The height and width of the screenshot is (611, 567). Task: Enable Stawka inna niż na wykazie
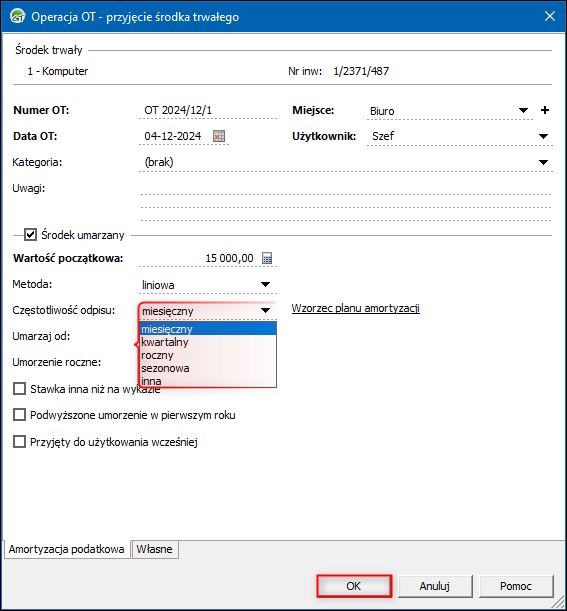point(19,388)
